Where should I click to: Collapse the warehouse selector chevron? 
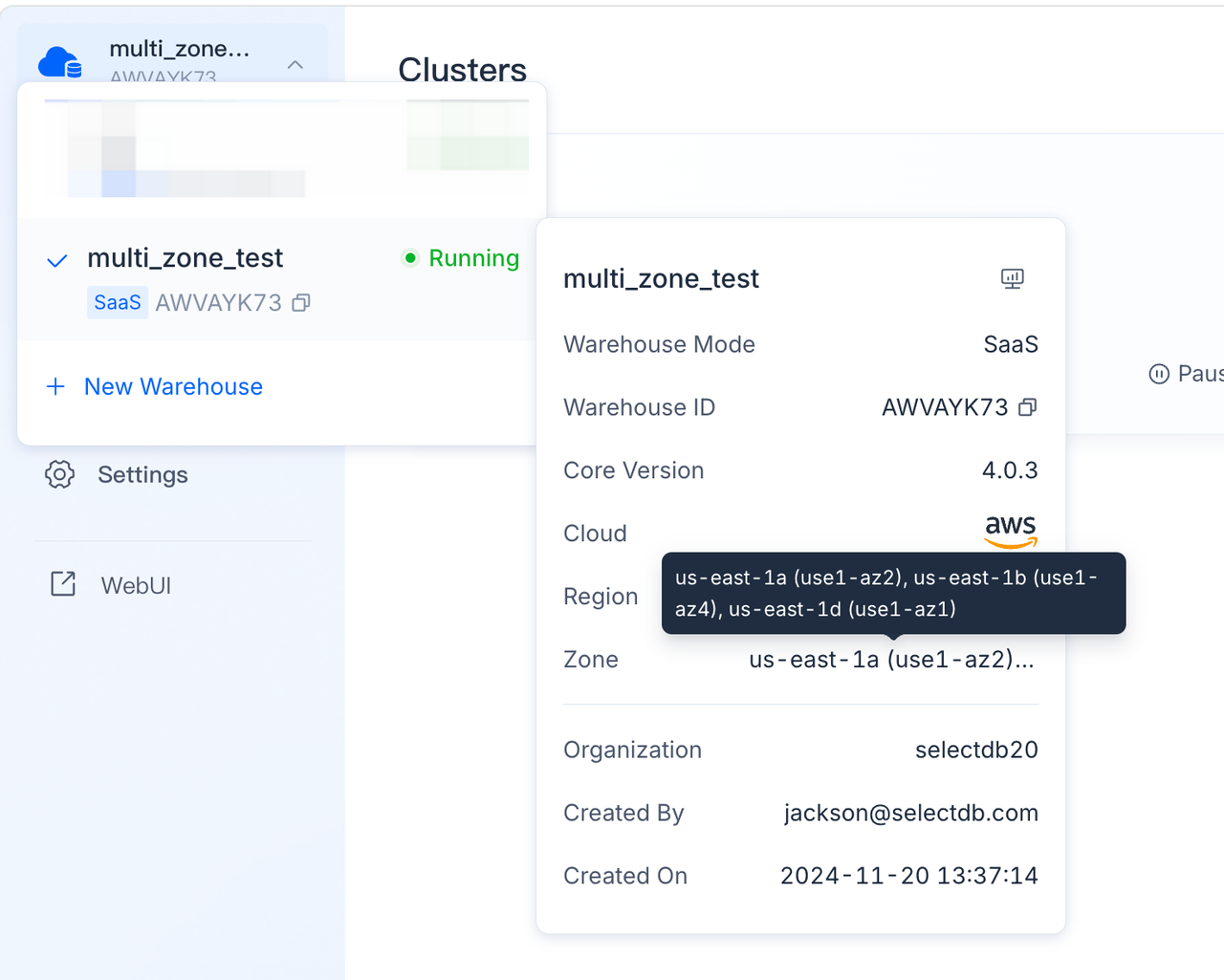295,65
